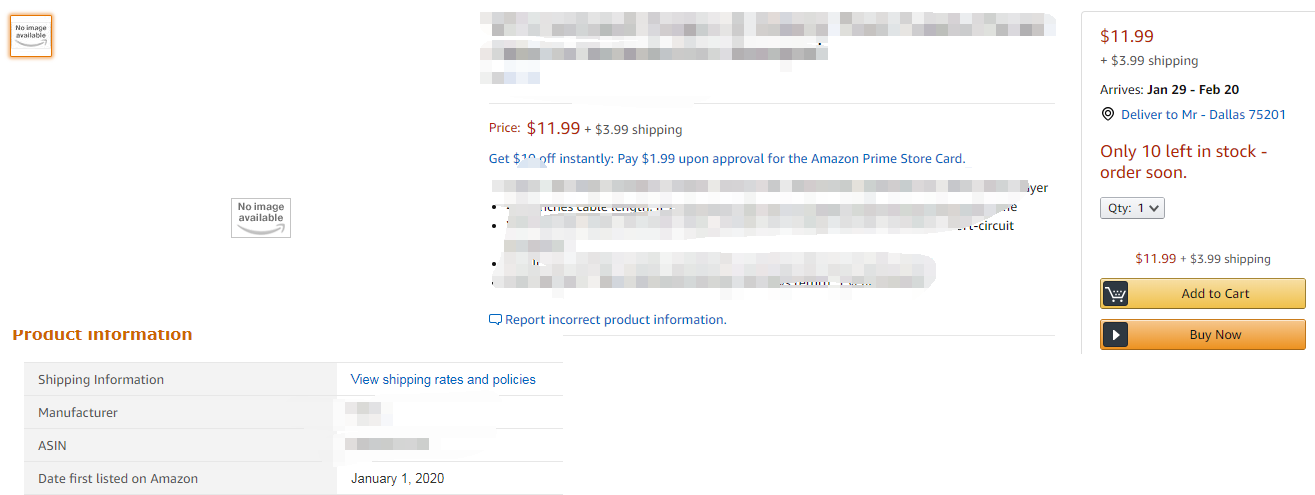The height and width of the screenshot is (495, 1315).
Task: Click Report incorrect product information link
Action: click(x=616, y=320)
